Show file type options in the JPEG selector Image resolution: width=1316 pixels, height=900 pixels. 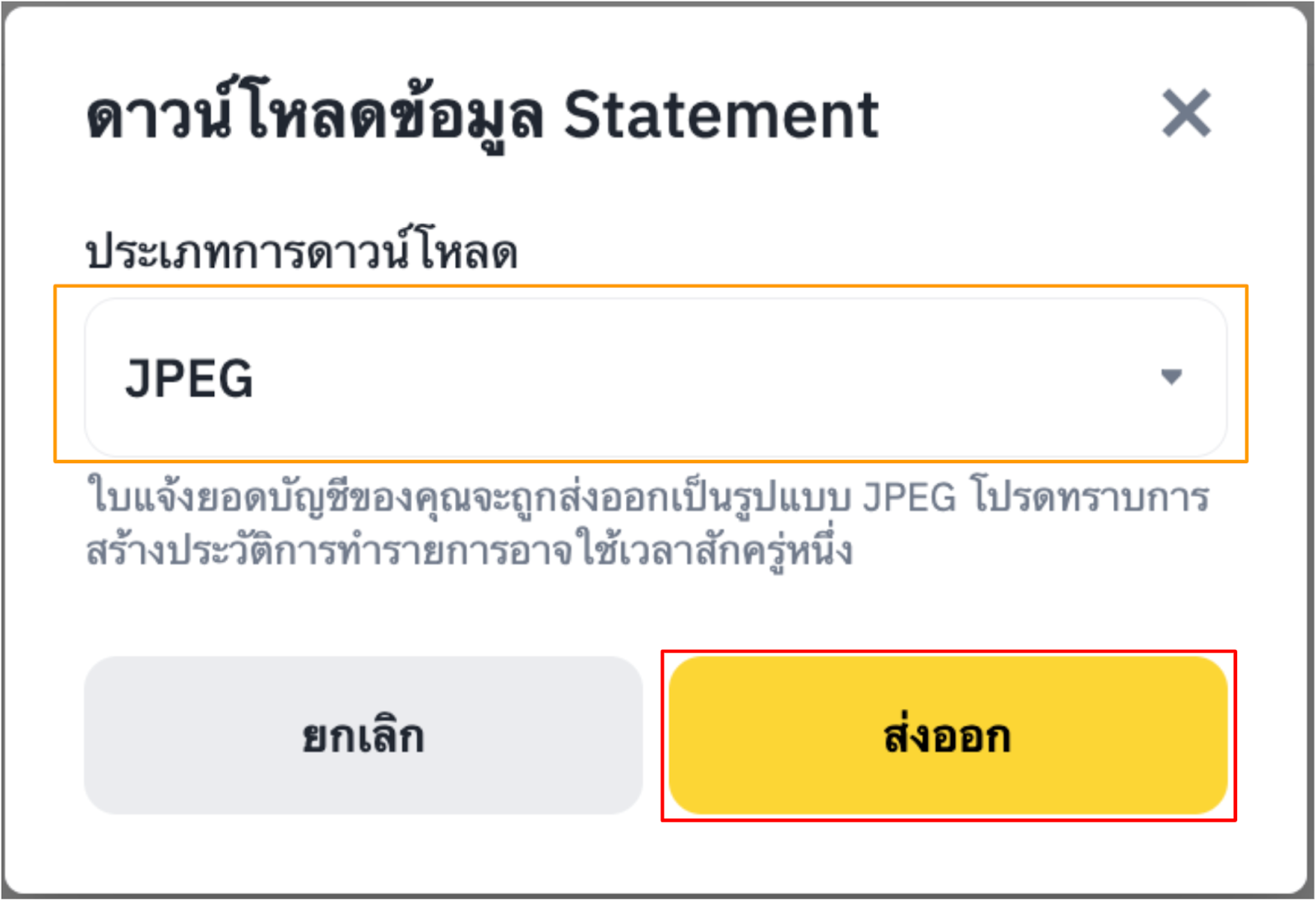coord(655,378)
